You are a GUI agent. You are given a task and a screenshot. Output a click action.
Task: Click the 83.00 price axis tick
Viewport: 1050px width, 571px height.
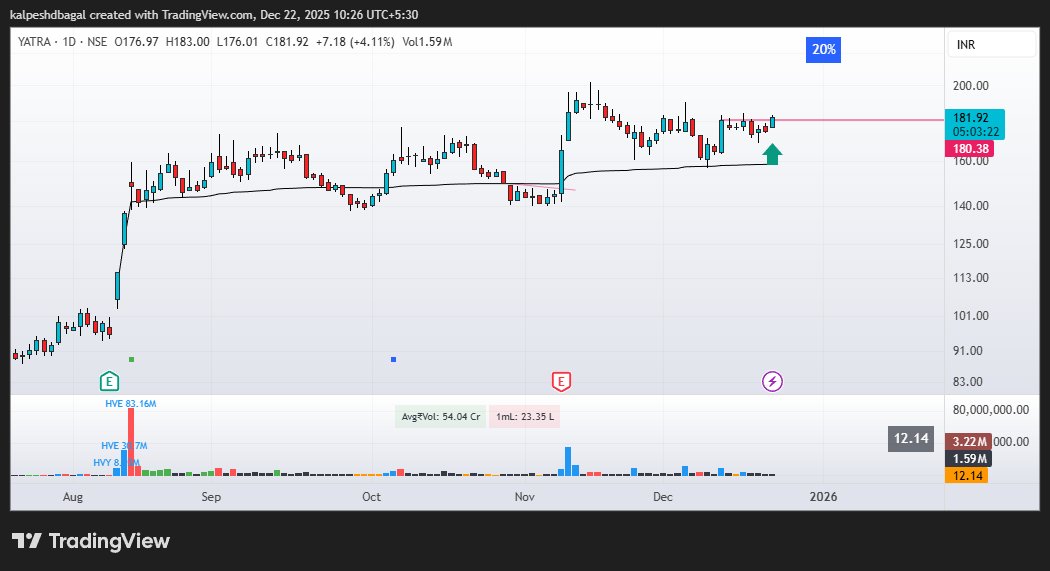point(970,382)
